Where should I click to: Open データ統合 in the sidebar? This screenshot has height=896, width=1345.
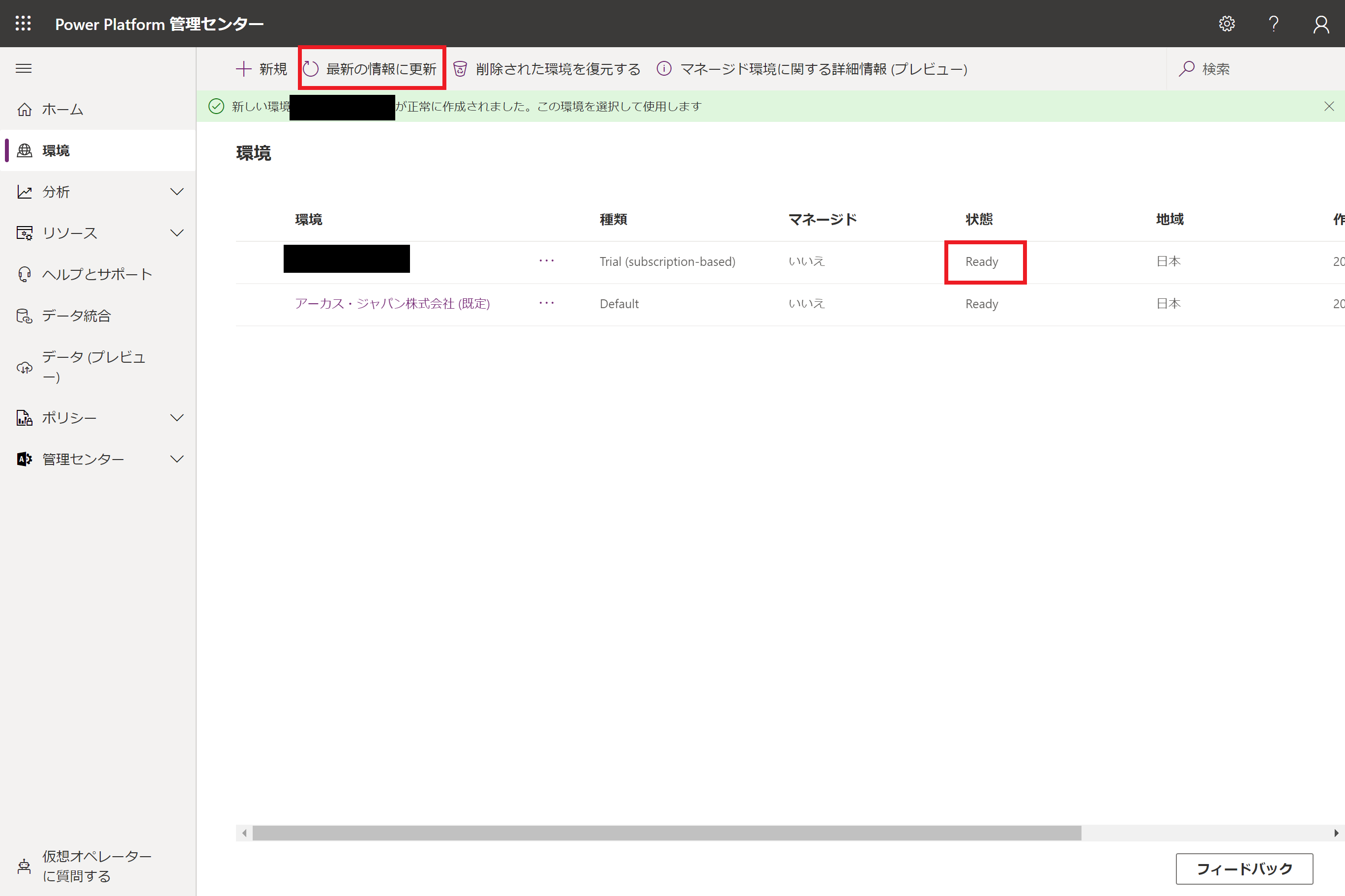coord(98,316)
